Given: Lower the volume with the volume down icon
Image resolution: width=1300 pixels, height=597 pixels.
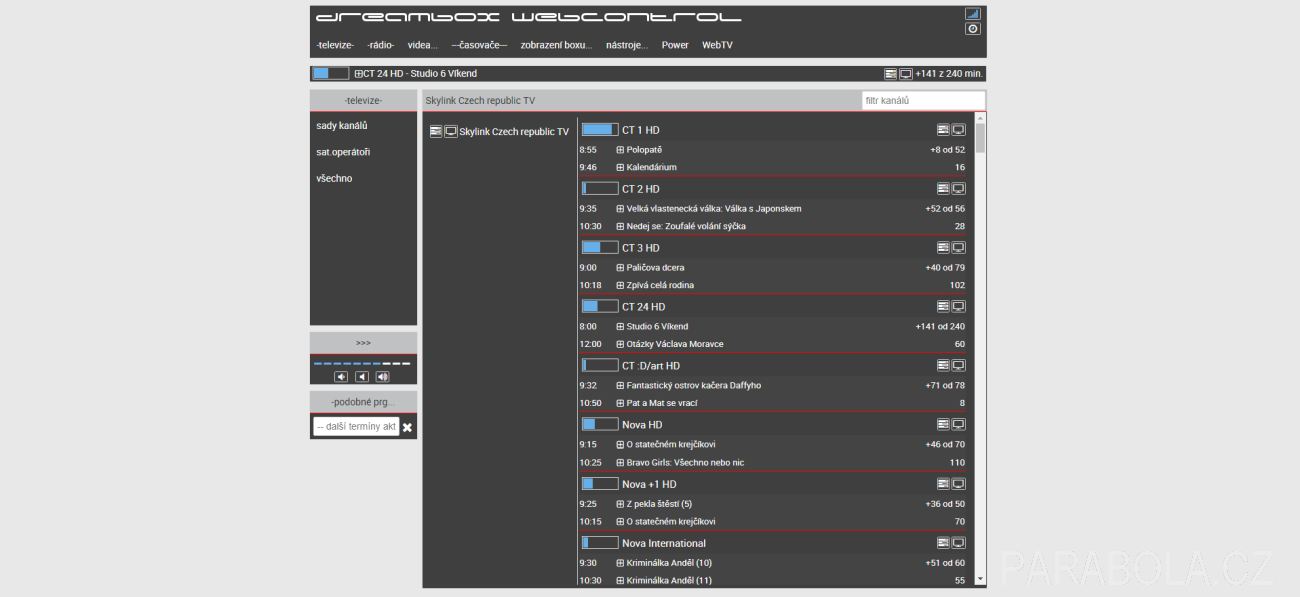Looking at the screenshot, I should click(341, 377).
